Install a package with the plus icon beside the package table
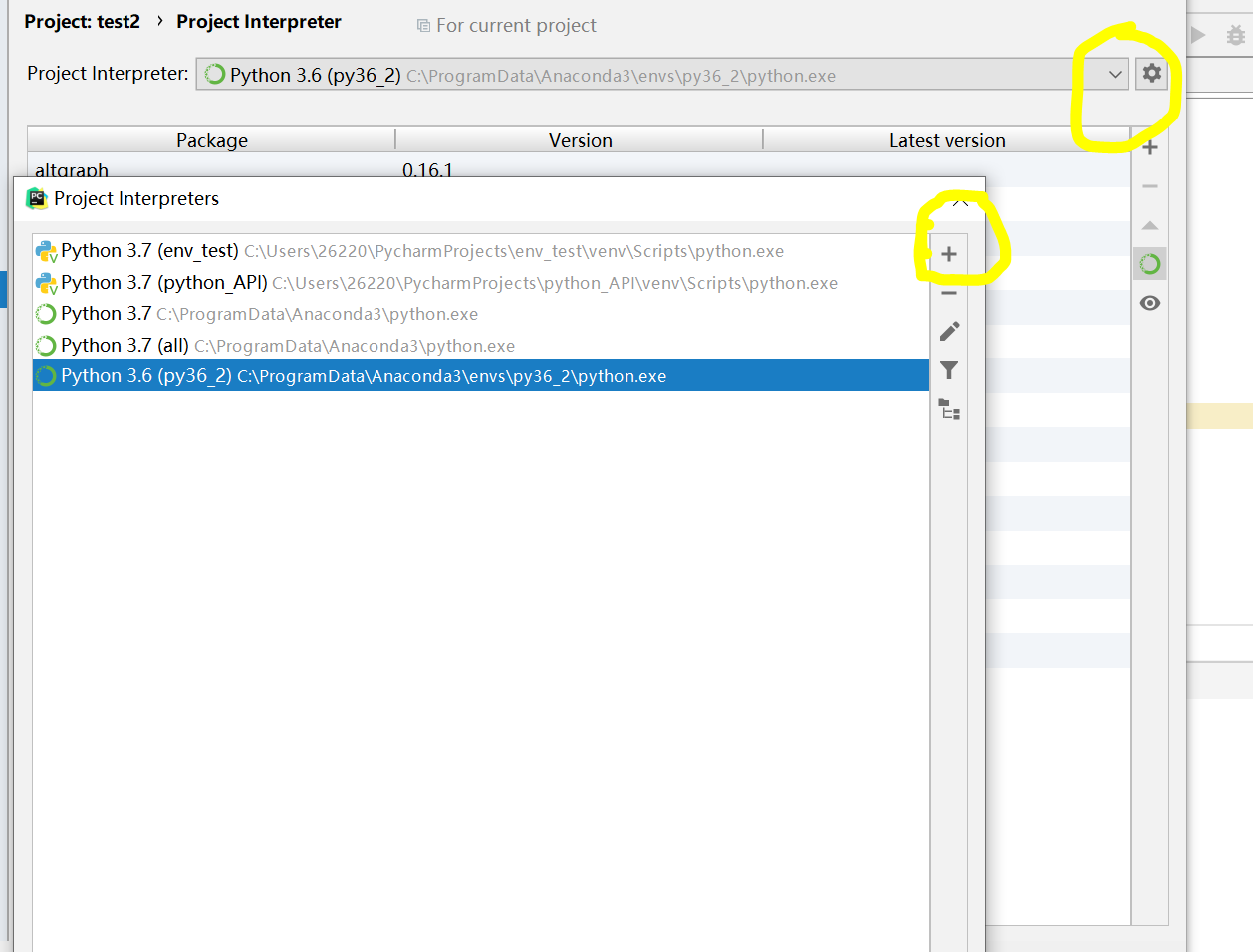Image resolution: width=1253 pixels, height=952 pixels. coord(1150,147)
